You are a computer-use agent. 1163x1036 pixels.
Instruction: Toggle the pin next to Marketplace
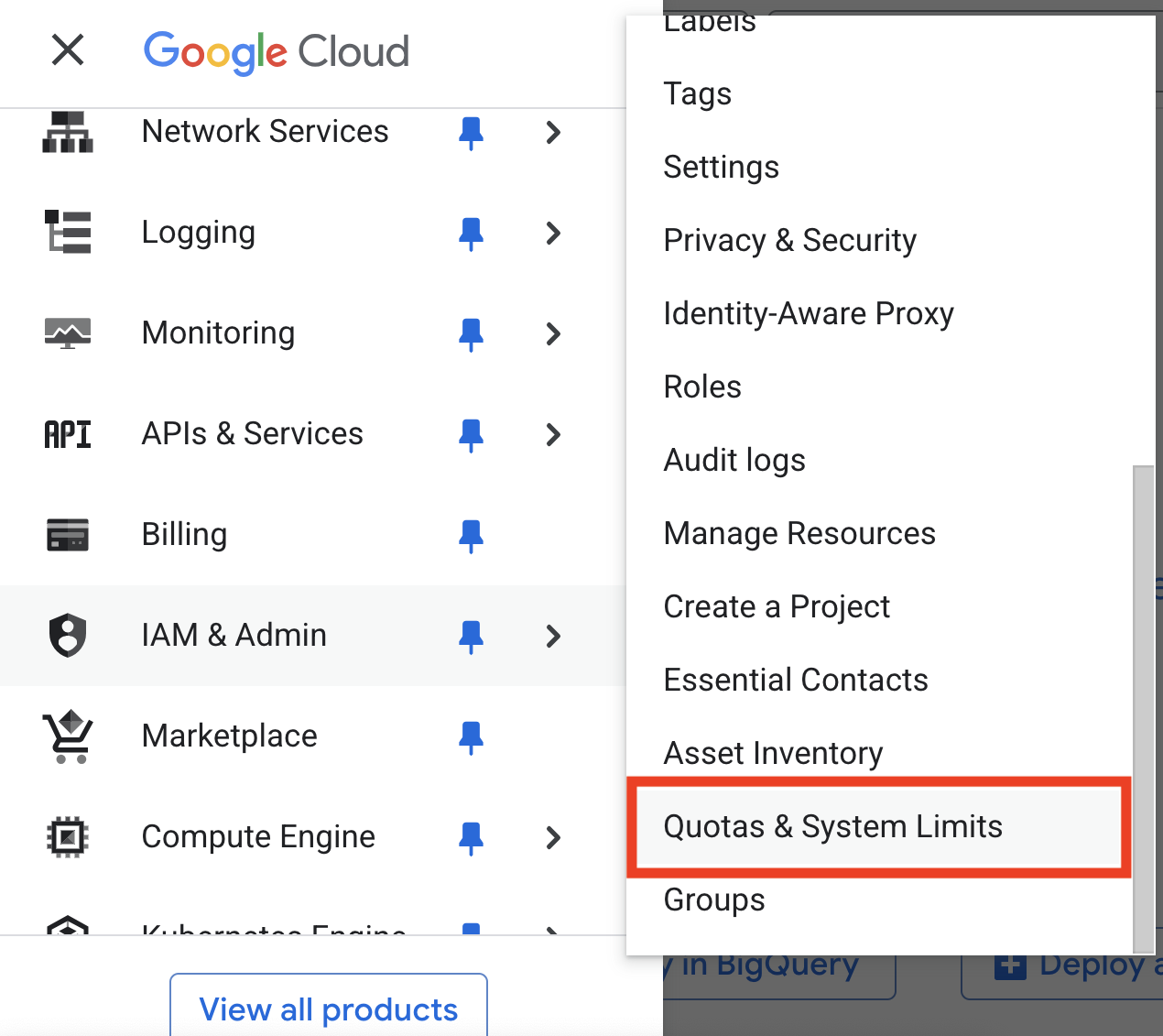coord(471,737)
